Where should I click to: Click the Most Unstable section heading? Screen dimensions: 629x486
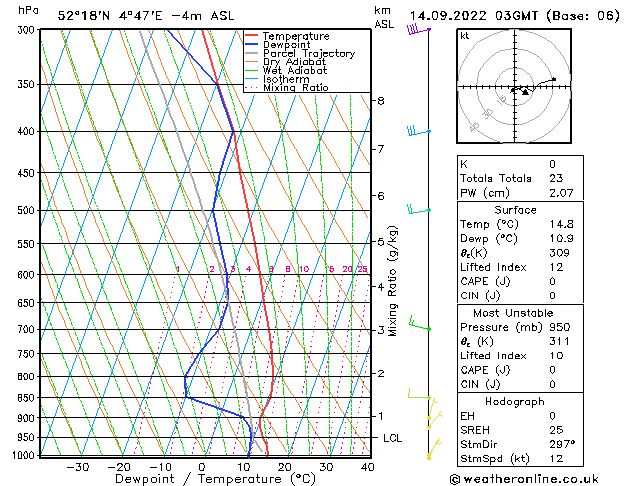click(x=513, y=313)
